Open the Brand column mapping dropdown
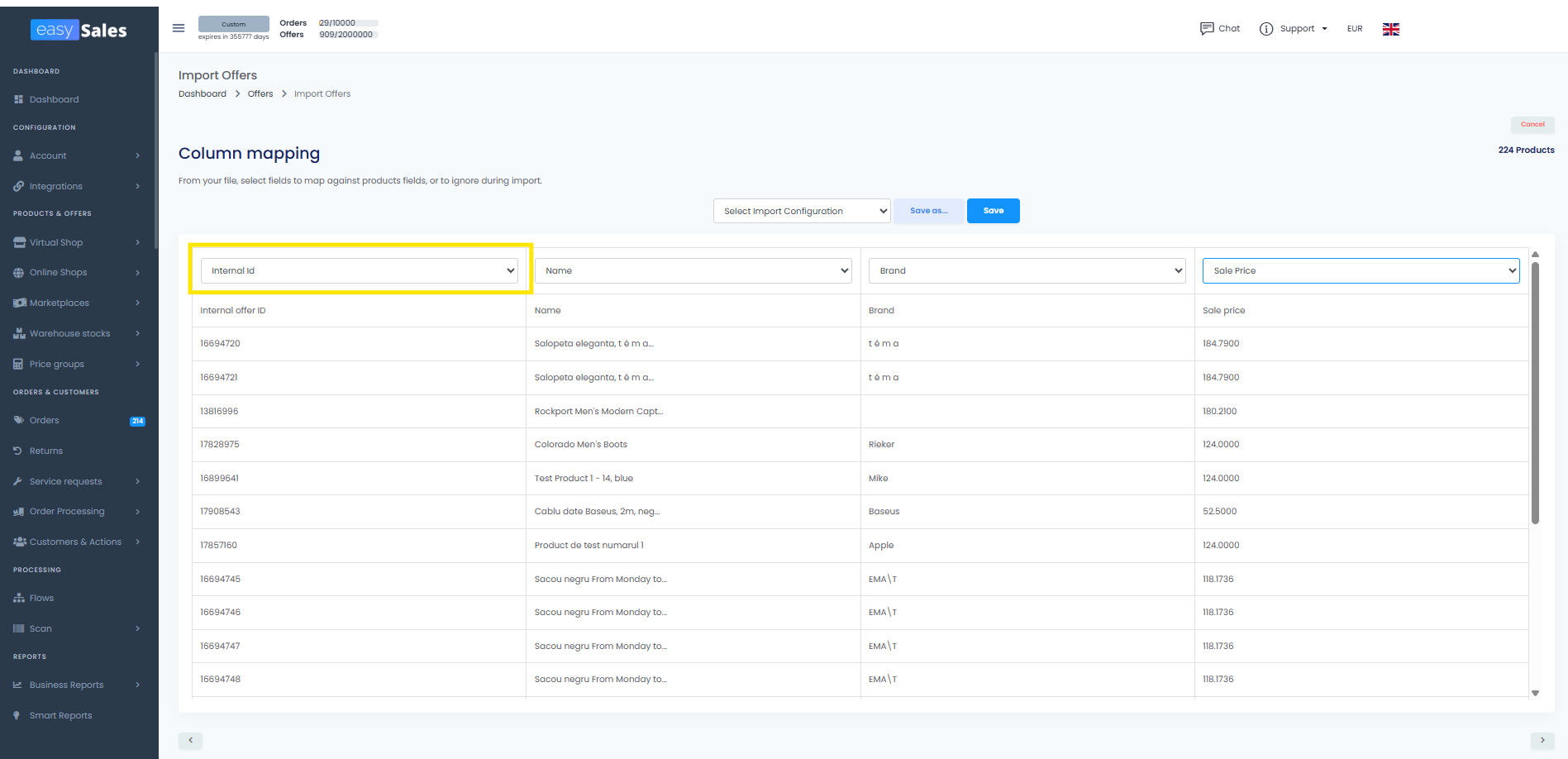Image resolution: width=1568 pixels, height=759 pixels. click(x=1027, y=270)
